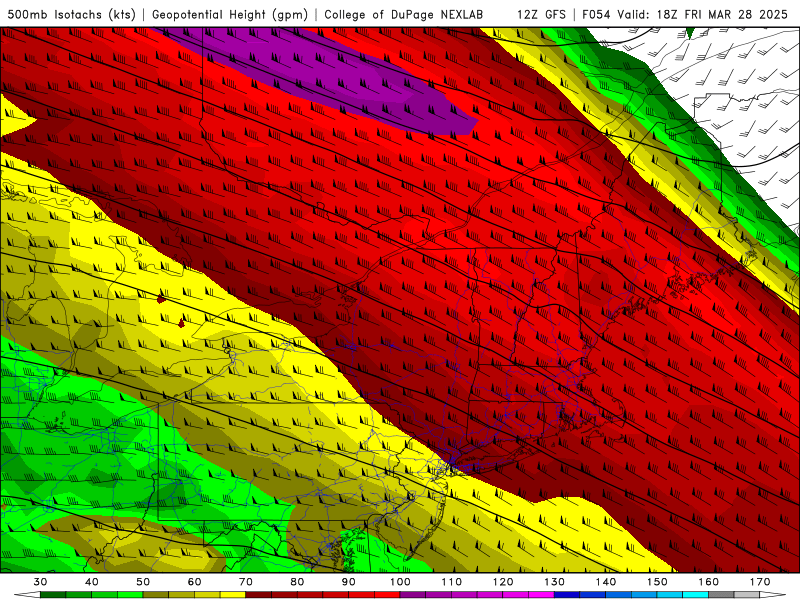Click the legend value 60
Screen dimensions: 800x600
[x=194, y=582]
